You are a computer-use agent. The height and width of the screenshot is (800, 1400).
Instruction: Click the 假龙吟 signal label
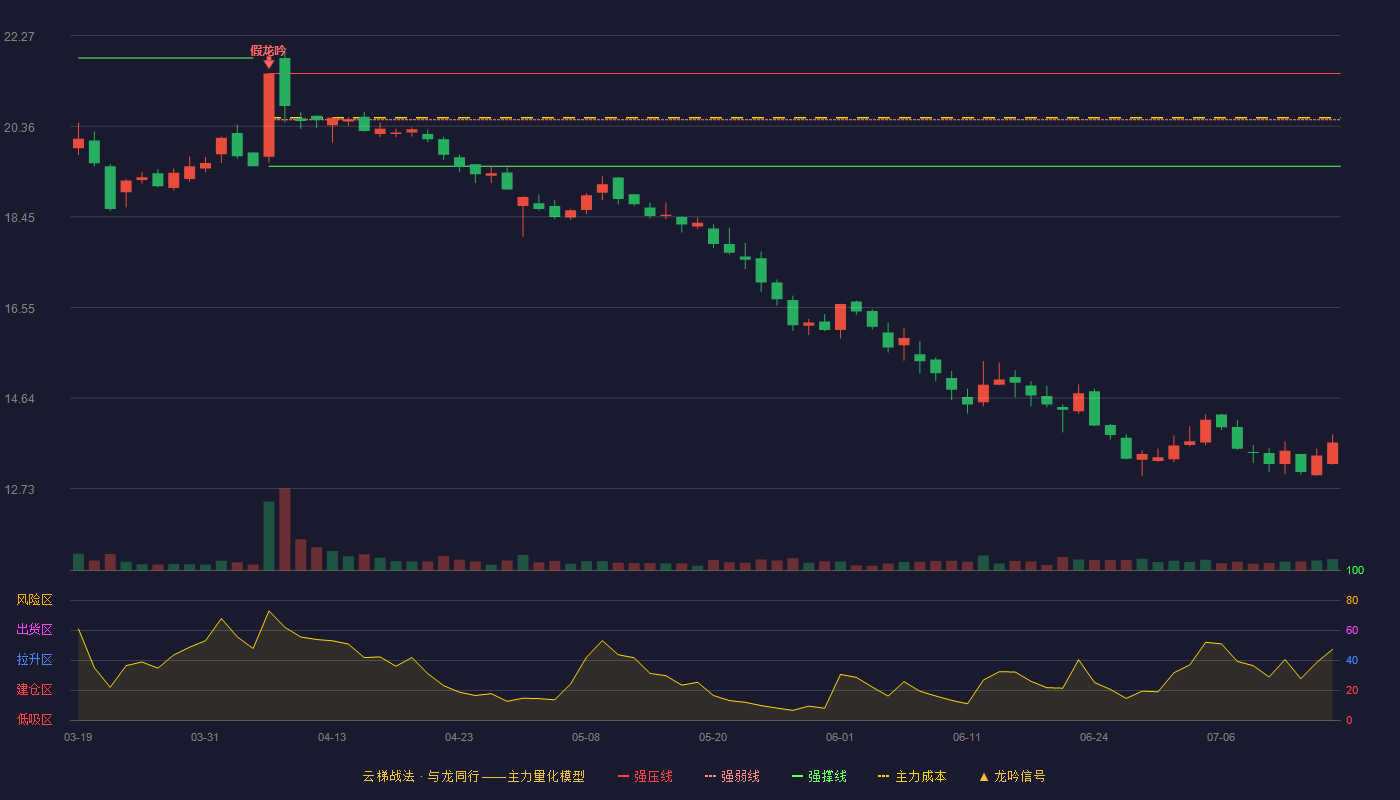(268, 50)
